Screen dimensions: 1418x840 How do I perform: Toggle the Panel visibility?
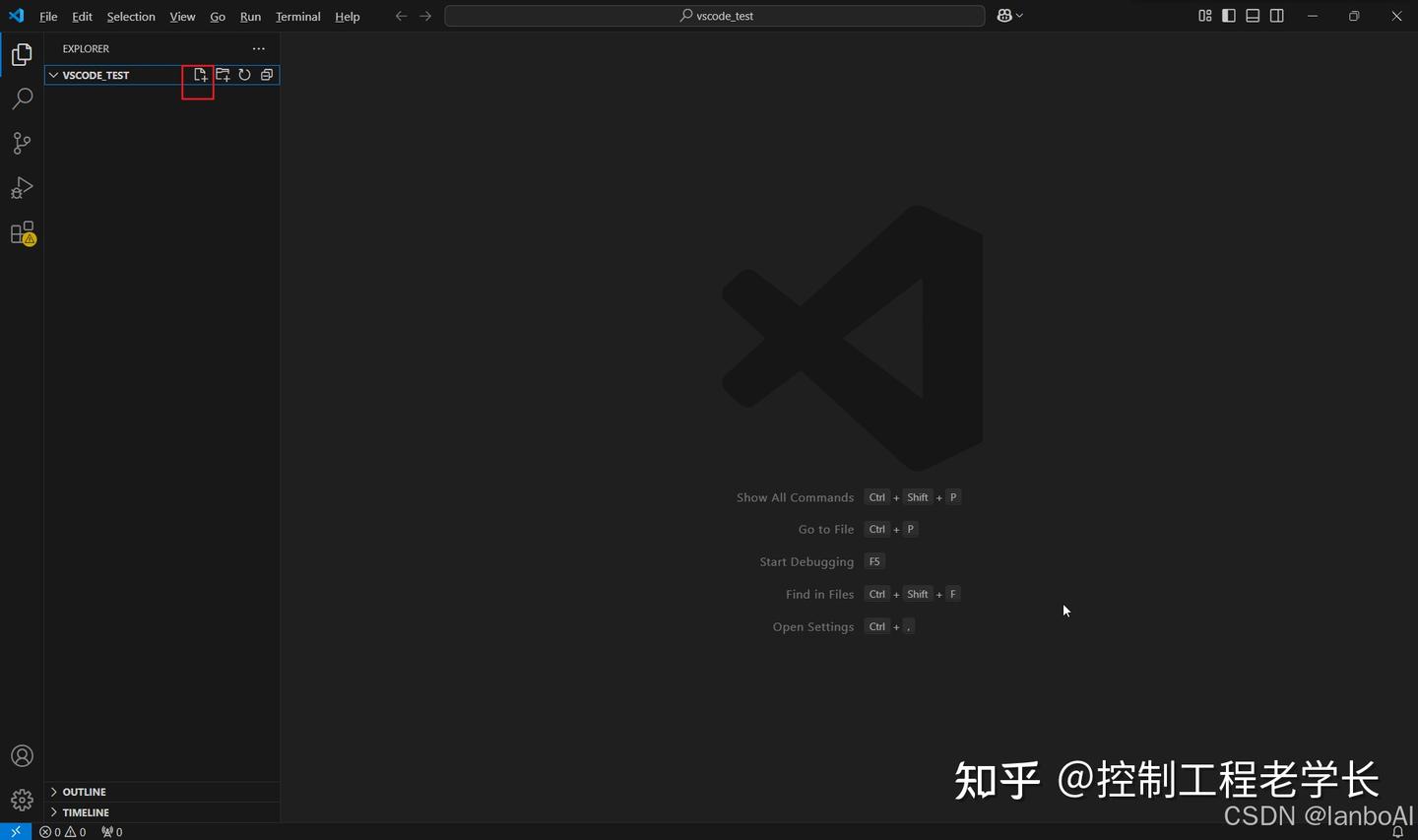point(1252,16)
